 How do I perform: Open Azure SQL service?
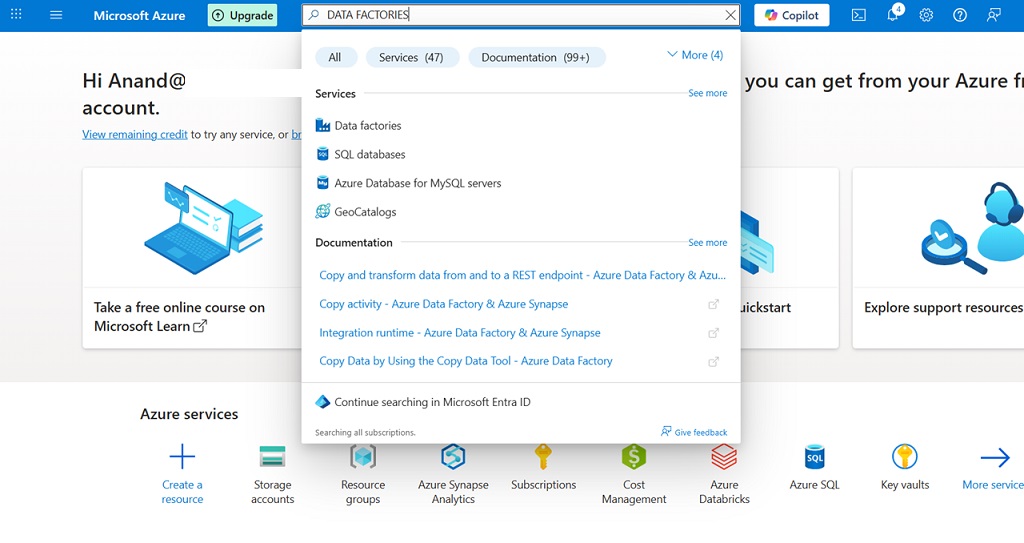coord(814,467)
